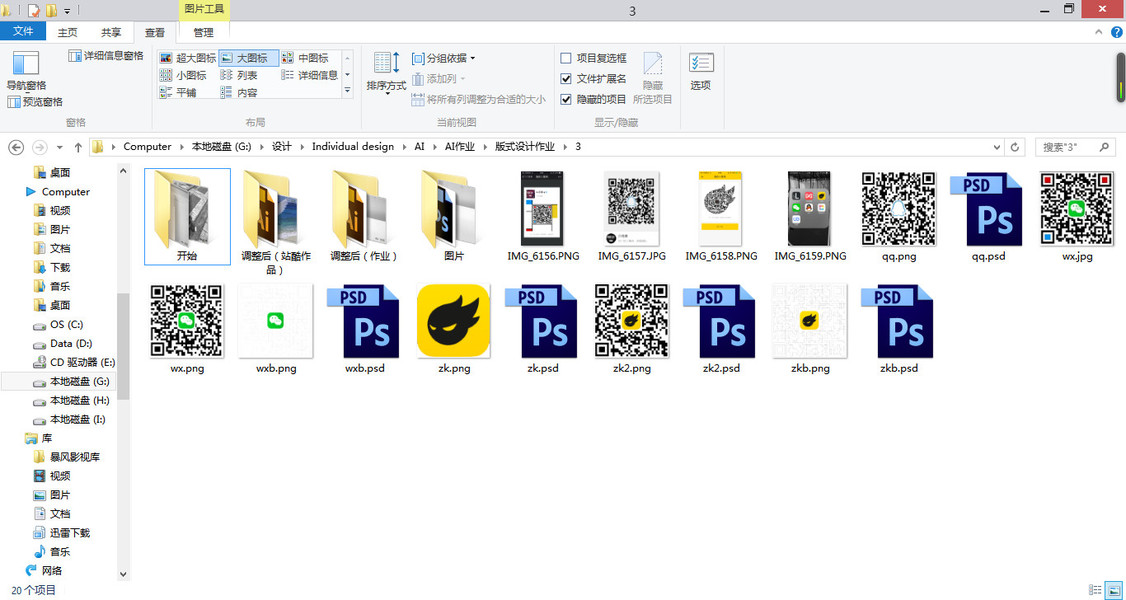This screenshot has height=600, width=1126.
Task: Open recent locations dropdown arrow
Action: [x=60, y=147]
